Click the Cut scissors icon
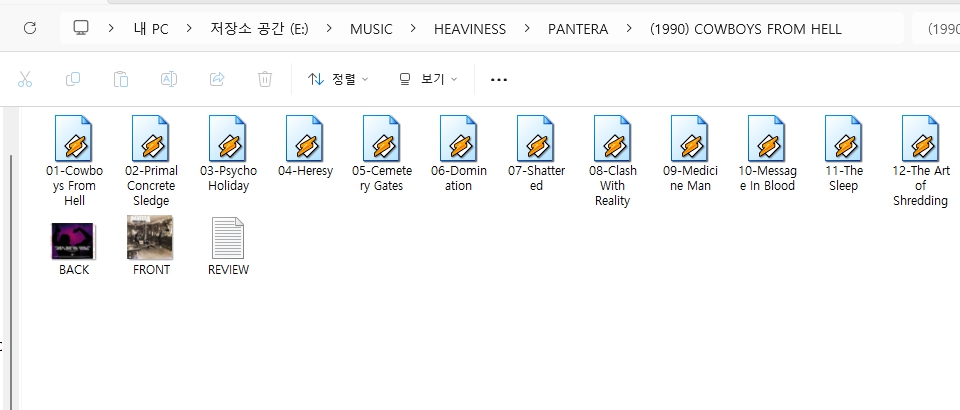 pos(25,79)
